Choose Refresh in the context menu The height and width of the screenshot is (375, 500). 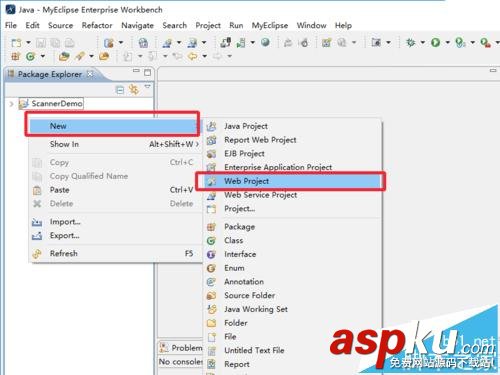[115, 253]
